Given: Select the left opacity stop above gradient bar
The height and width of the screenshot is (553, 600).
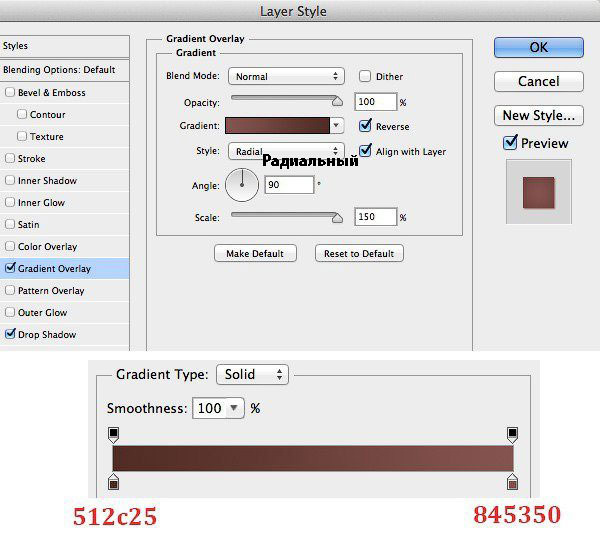Looking at the screenshot, I should click(x=113, y=435).
